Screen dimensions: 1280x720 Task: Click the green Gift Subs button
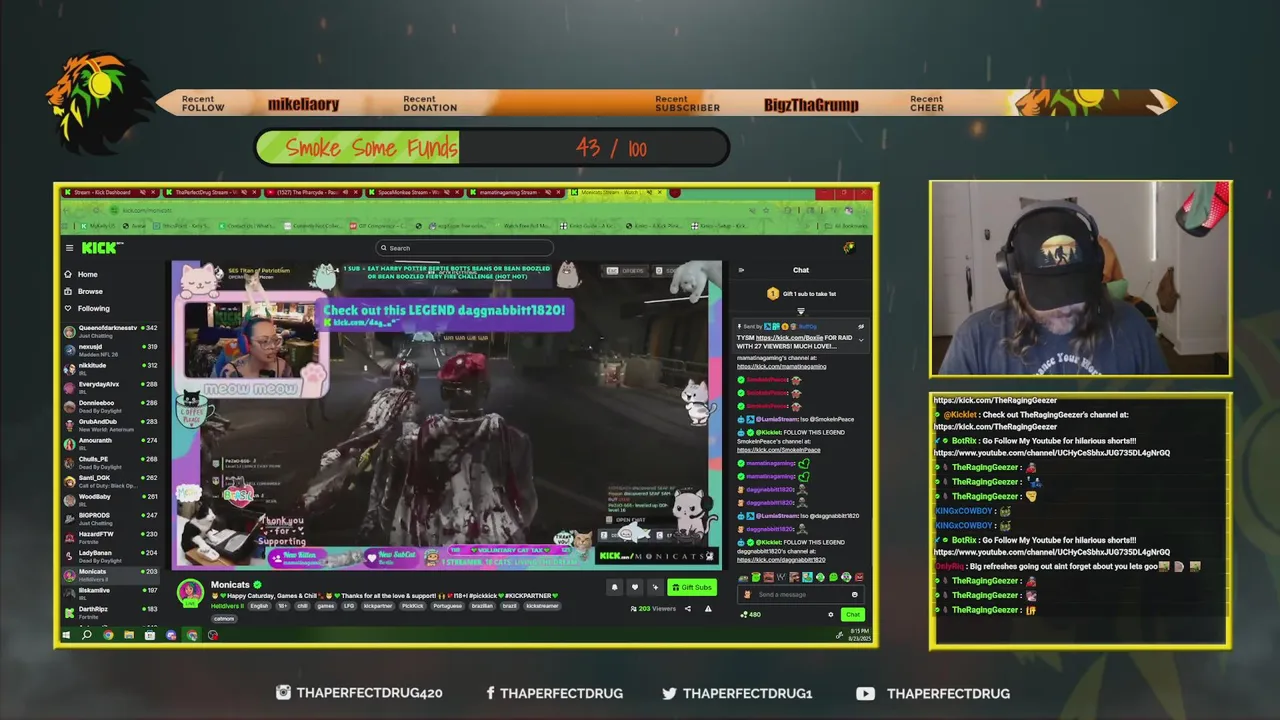[x=692, y=587]
